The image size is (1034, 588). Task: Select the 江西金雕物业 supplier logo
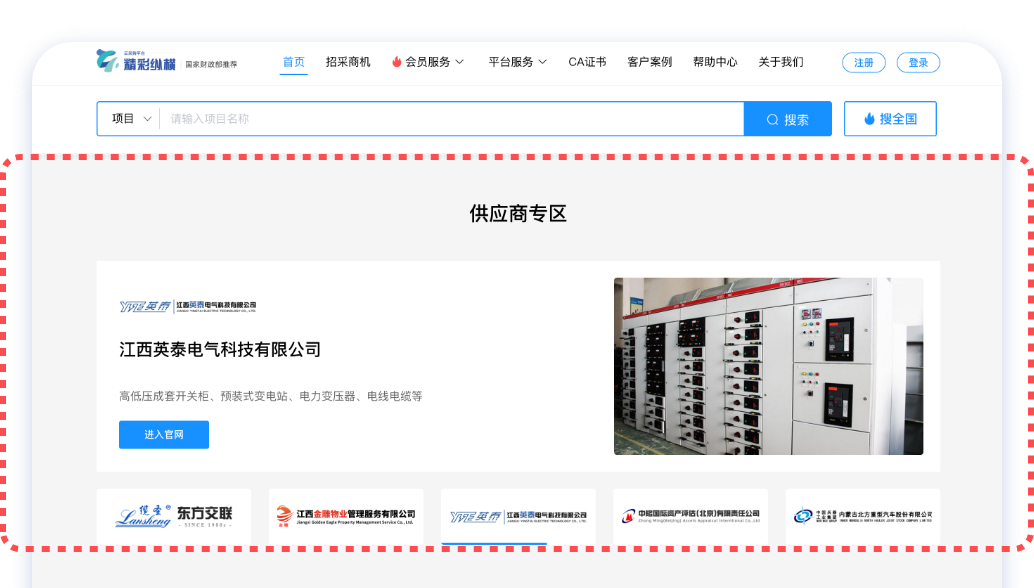[x=346, y=516]
